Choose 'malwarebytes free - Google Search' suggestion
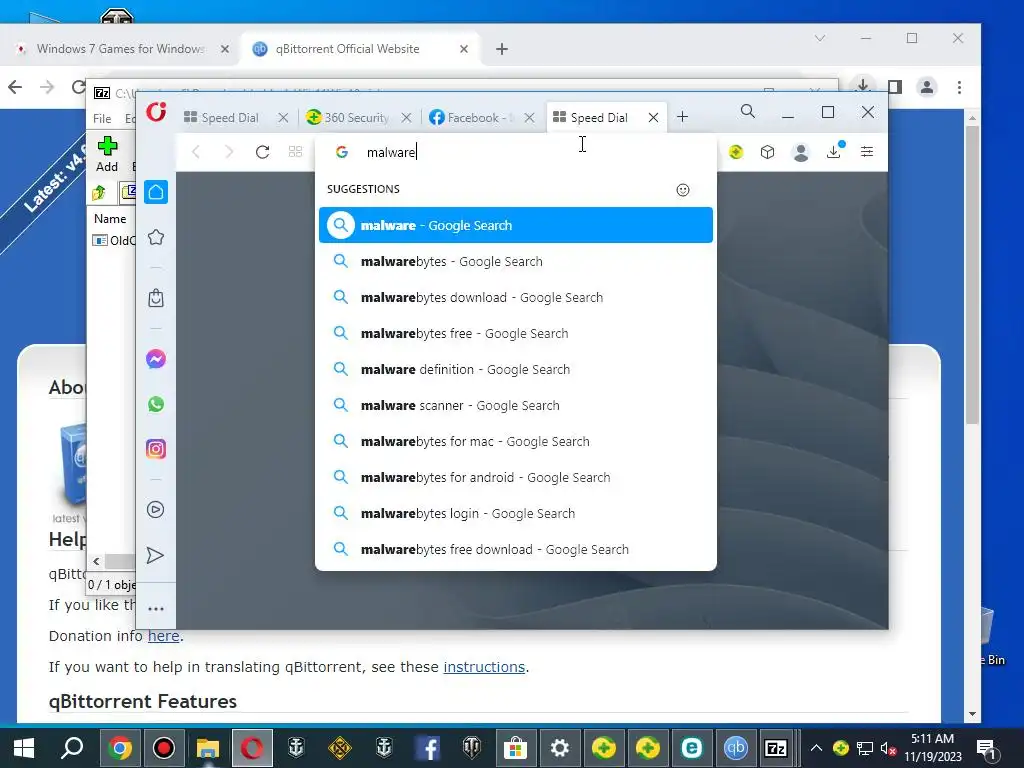 pyautogui.click(x=516, y=333)
